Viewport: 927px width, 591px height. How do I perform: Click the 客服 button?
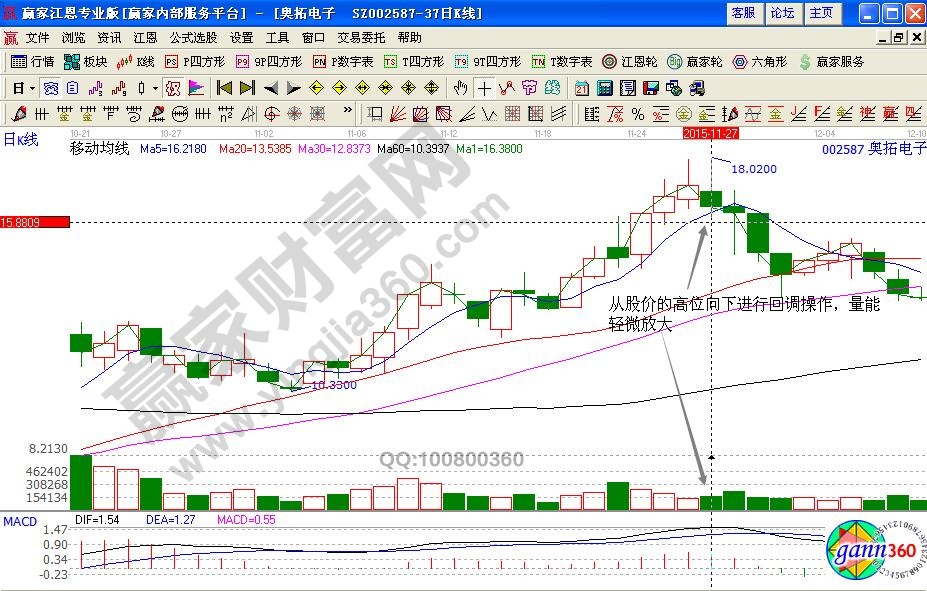[743, 14]
